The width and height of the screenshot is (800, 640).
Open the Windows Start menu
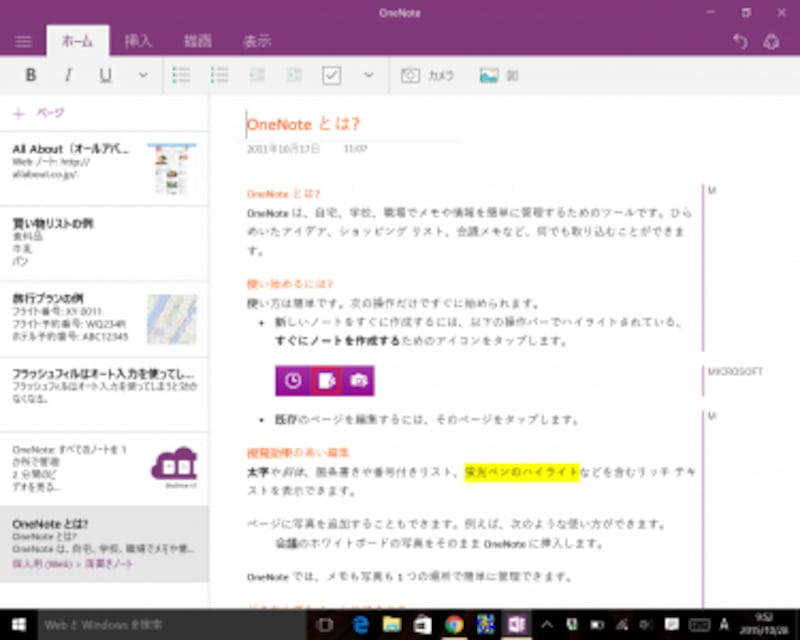click(x=19, y=625)
